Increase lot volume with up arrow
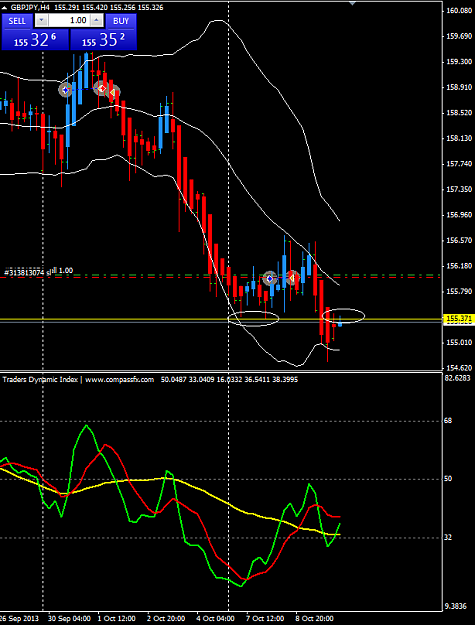This screenshot has width=475, height=625. 97,20
